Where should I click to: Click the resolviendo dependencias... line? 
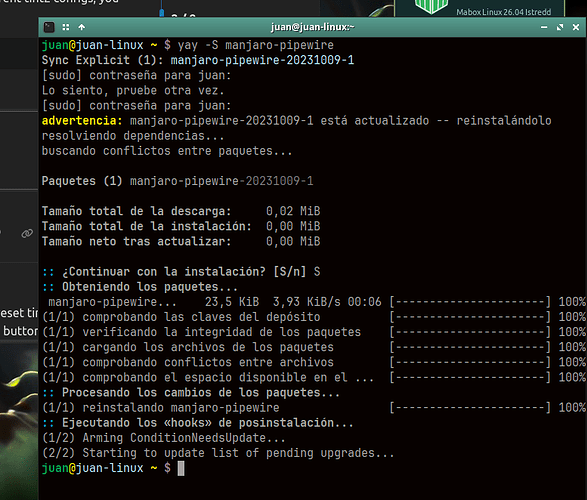tap(133, 136)
